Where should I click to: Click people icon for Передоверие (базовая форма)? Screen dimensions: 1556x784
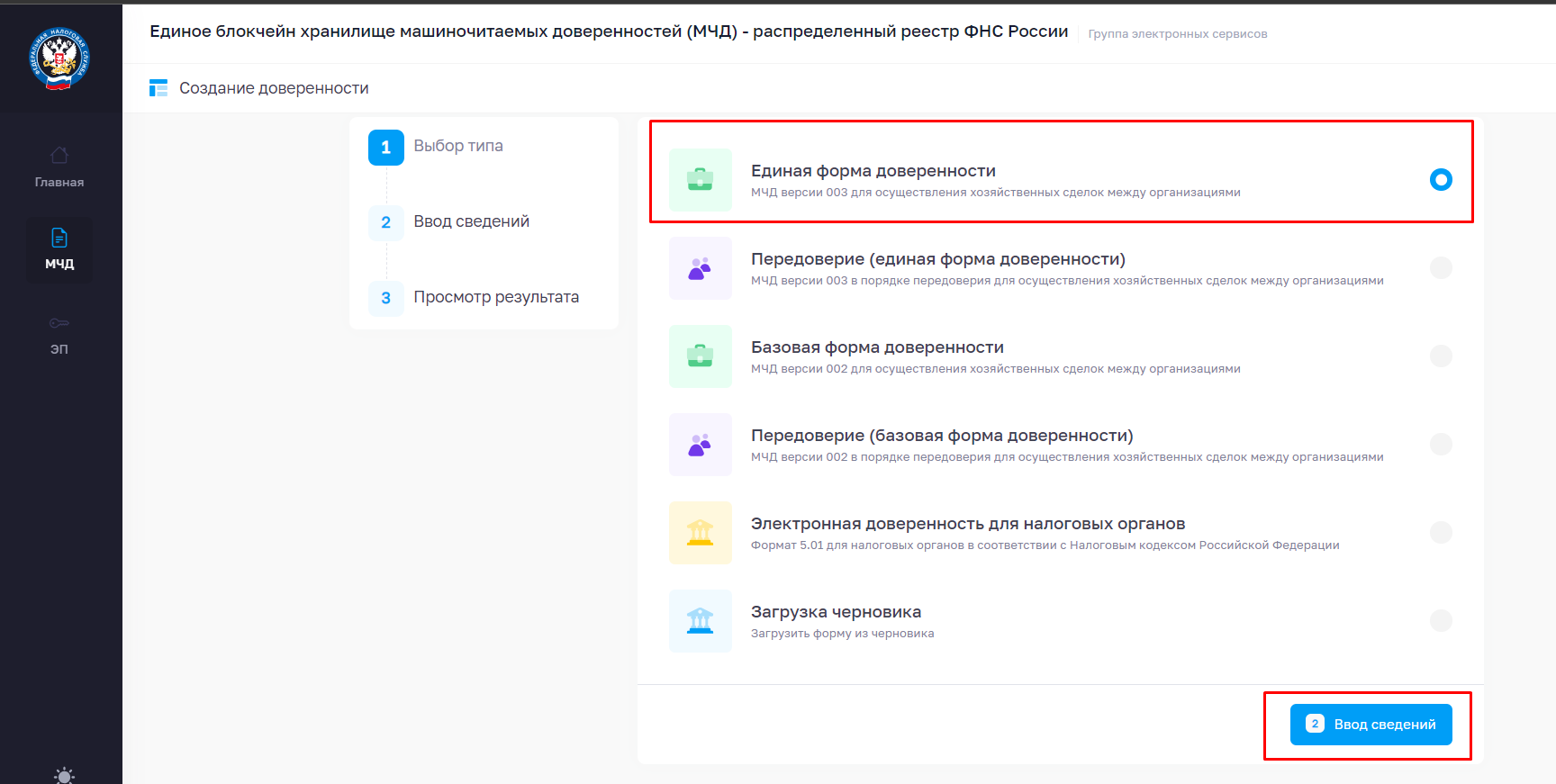pyautogui.click(x=701, y=445)
